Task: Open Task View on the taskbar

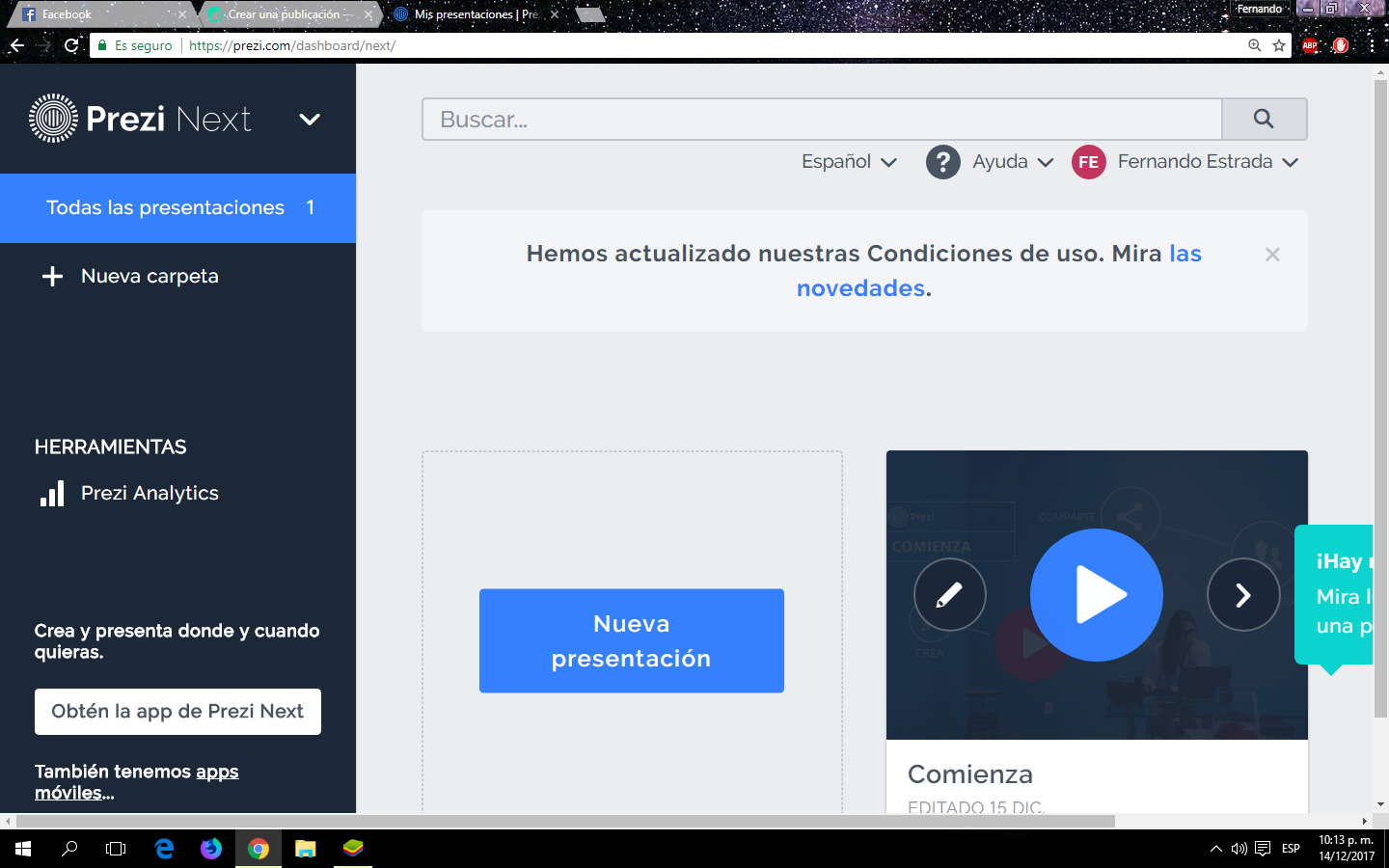Action: tap(116, 849)
